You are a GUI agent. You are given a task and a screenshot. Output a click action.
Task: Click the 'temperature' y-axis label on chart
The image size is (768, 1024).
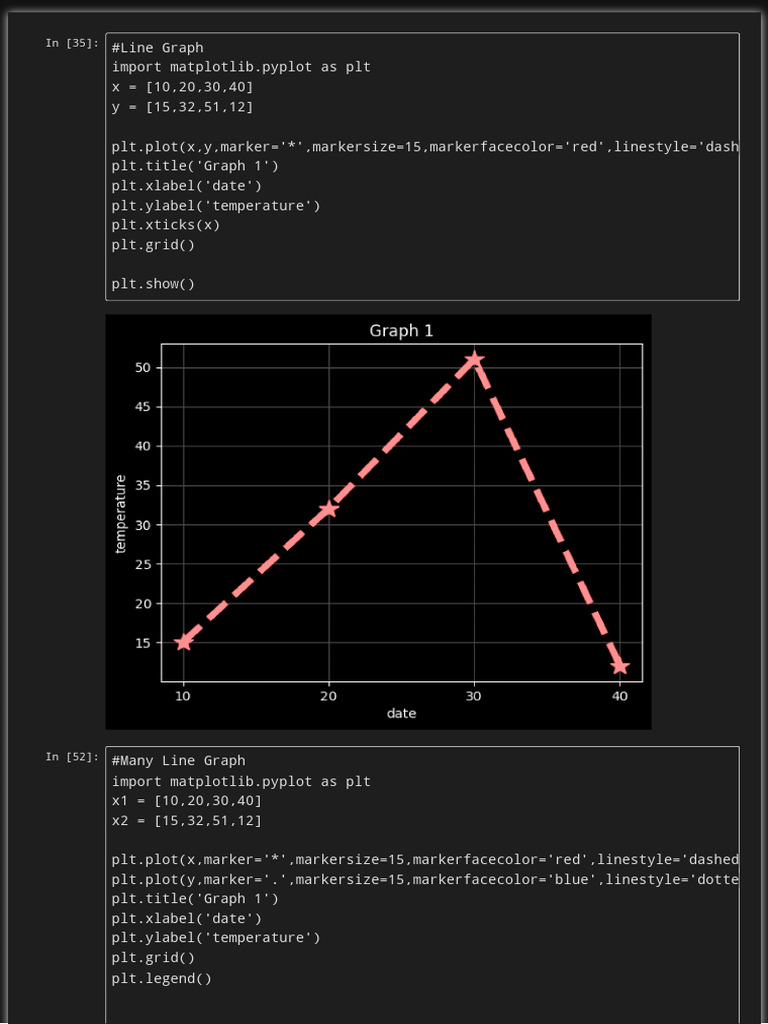point(120,514)
